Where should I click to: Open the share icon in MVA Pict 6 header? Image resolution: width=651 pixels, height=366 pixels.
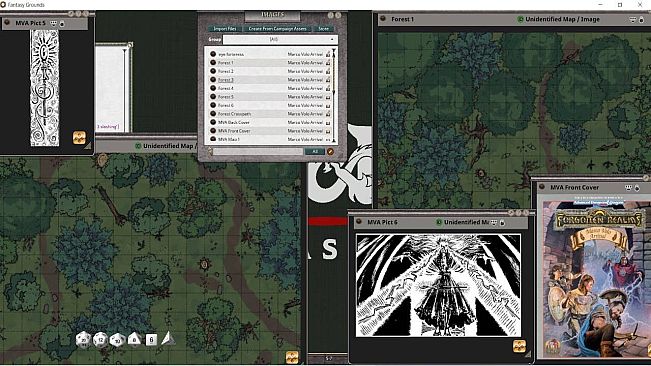494,222
